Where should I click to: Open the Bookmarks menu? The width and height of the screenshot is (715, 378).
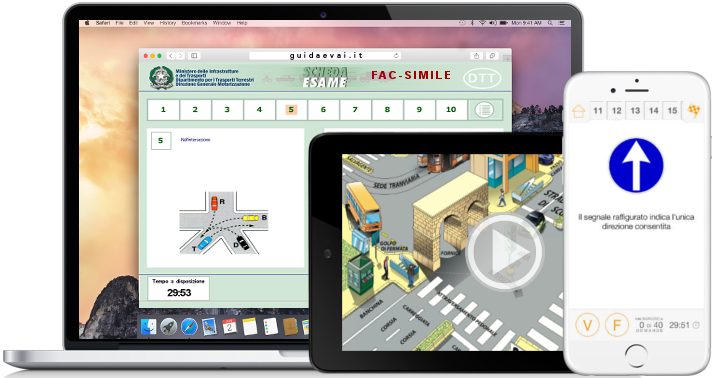point(194,23)
